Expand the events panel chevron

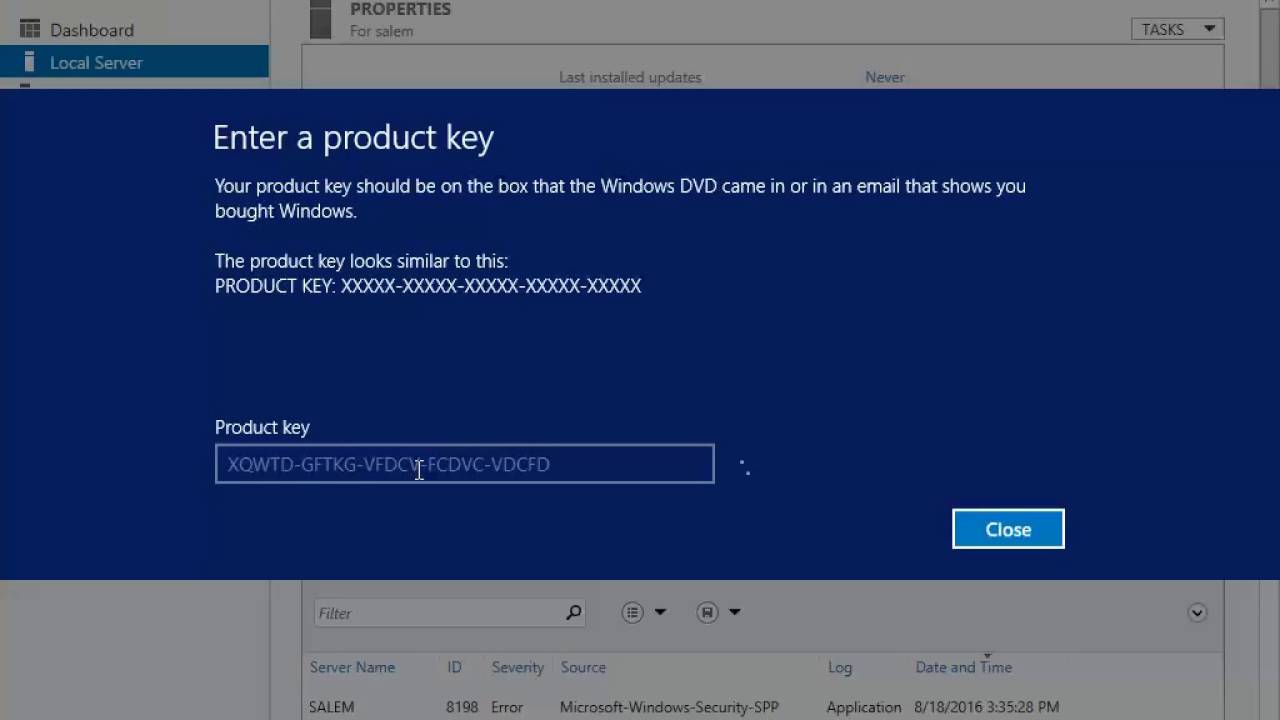1197,613
